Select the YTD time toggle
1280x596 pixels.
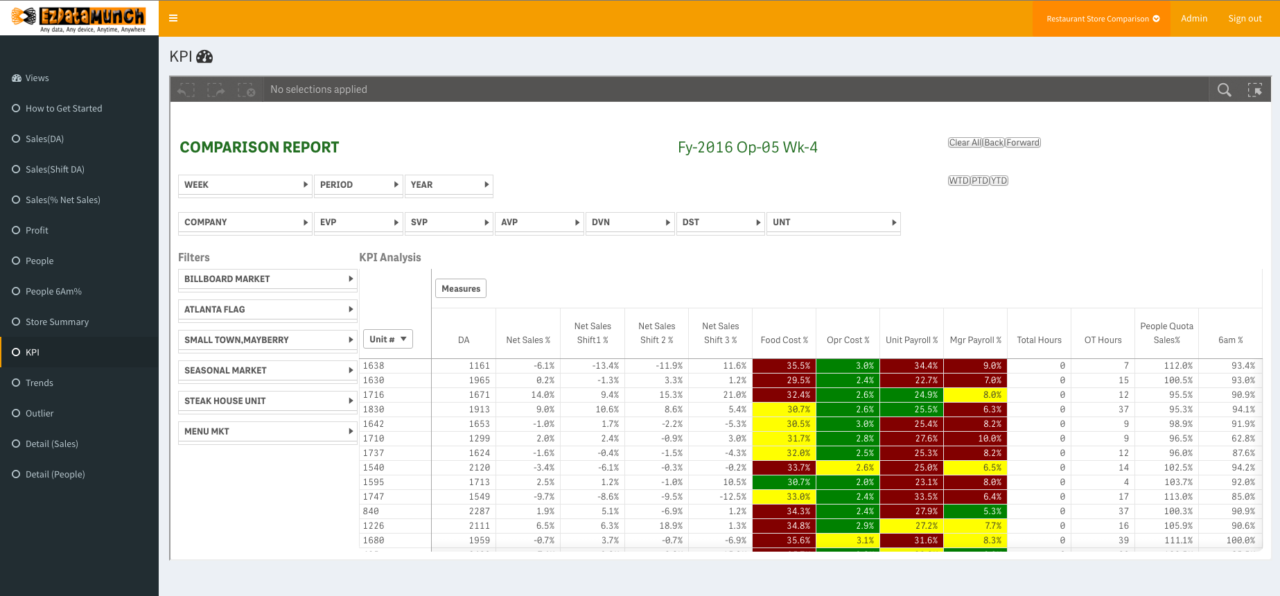[999, 180]
